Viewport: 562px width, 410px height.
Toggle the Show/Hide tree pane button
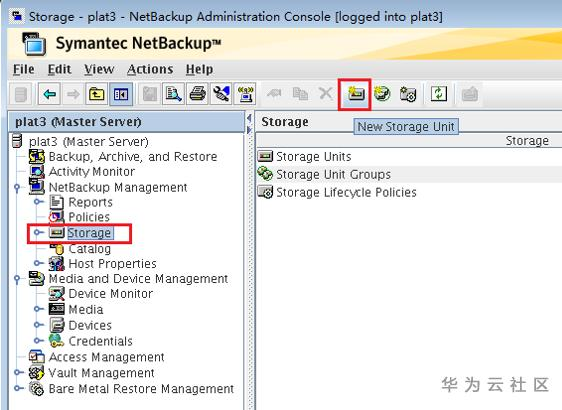pyautogui.click(x=121, y=94)
